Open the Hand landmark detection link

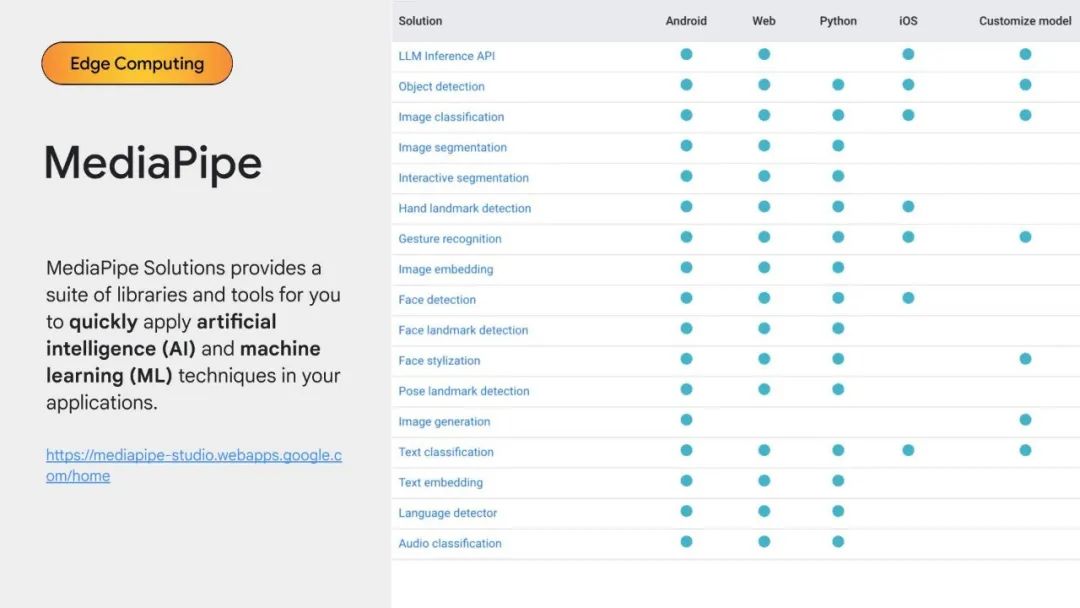point(464,208)
